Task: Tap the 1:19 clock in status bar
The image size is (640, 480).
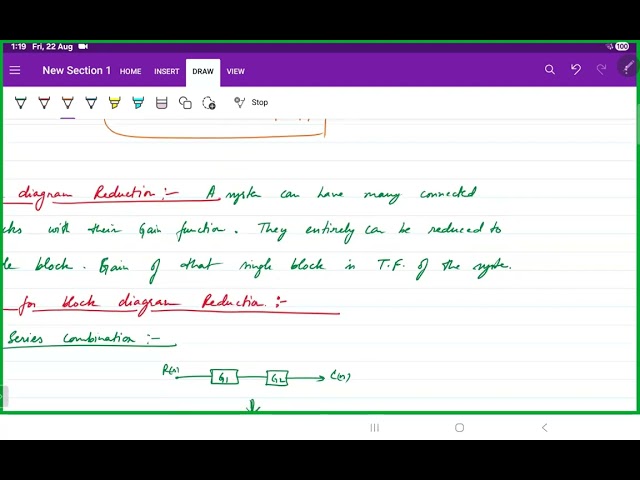Action: [x=18, y=47]
